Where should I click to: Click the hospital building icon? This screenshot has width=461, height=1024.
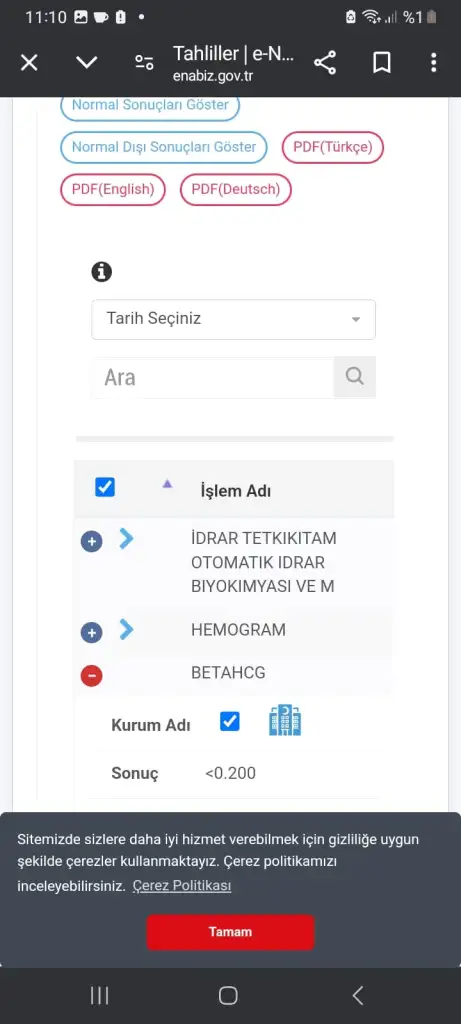tap(285, 721)
